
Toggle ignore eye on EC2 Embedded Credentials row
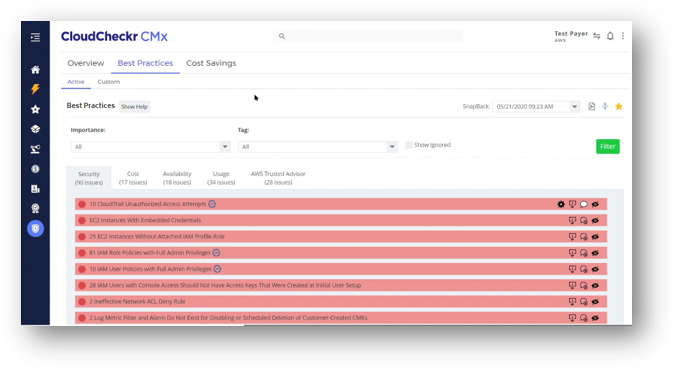tap(595, 221)
